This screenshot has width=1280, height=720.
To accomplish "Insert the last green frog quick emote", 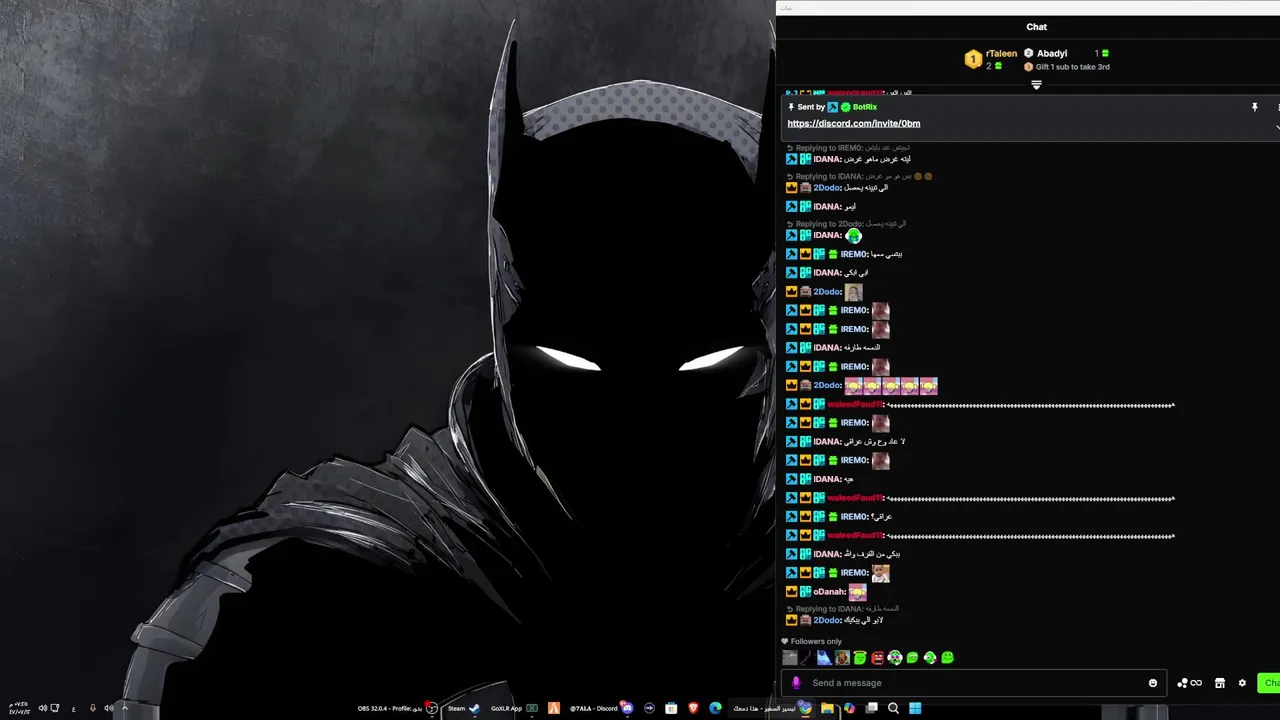I will 947,657.
